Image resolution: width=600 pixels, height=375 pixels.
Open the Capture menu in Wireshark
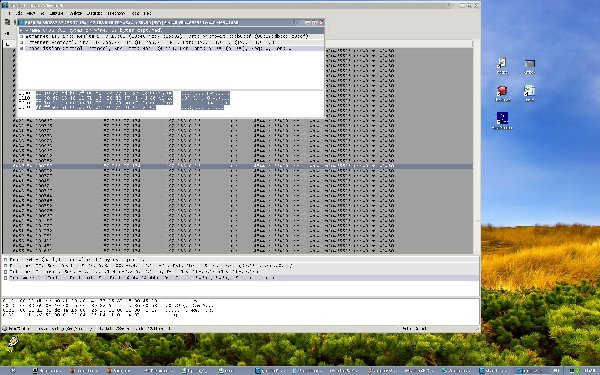tap(56, 13)
